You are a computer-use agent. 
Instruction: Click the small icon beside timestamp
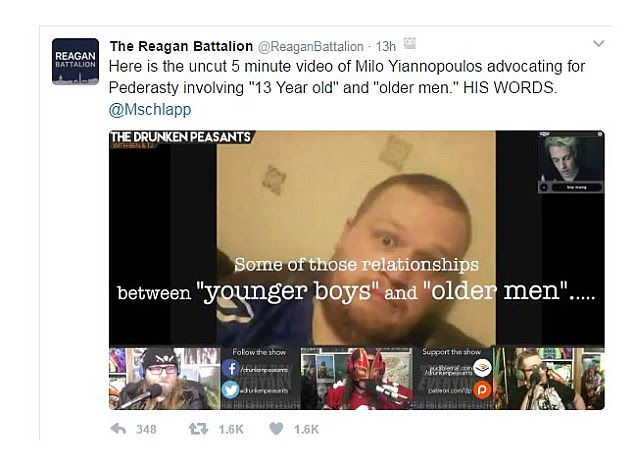(x=410, y=43)
